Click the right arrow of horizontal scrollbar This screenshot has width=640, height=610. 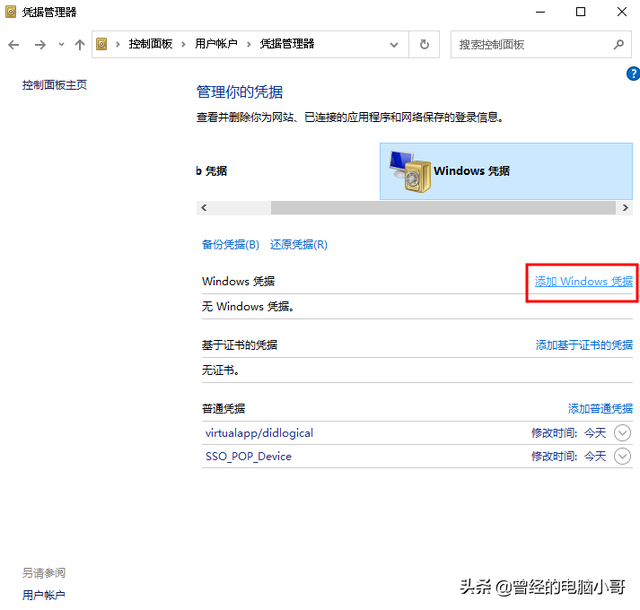tap(625, 207)
